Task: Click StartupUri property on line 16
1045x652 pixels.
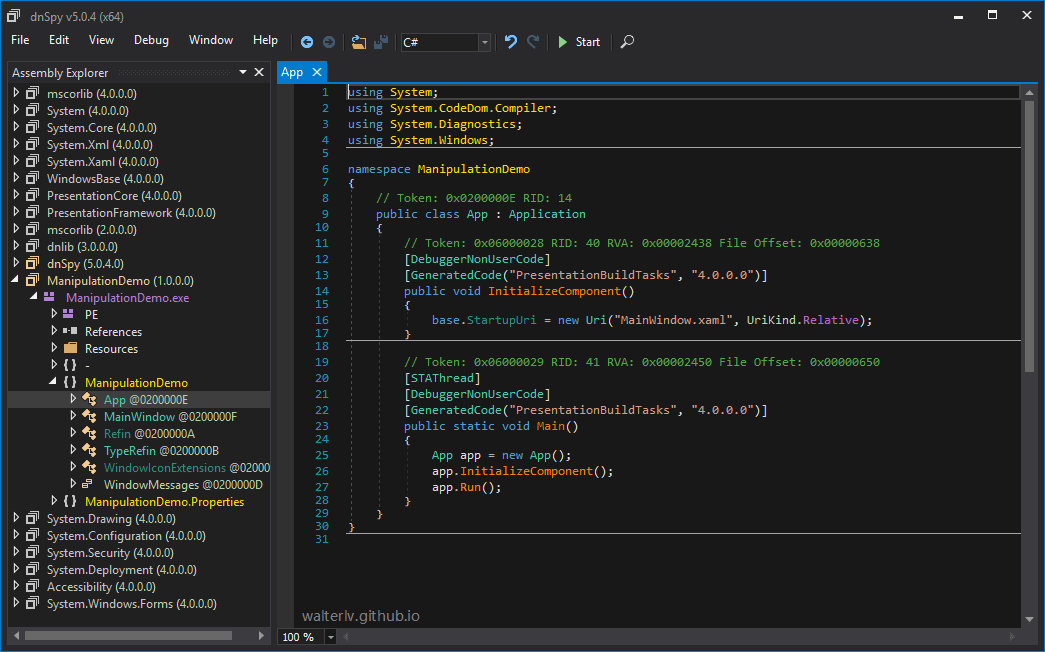Action: click(501, 320)
